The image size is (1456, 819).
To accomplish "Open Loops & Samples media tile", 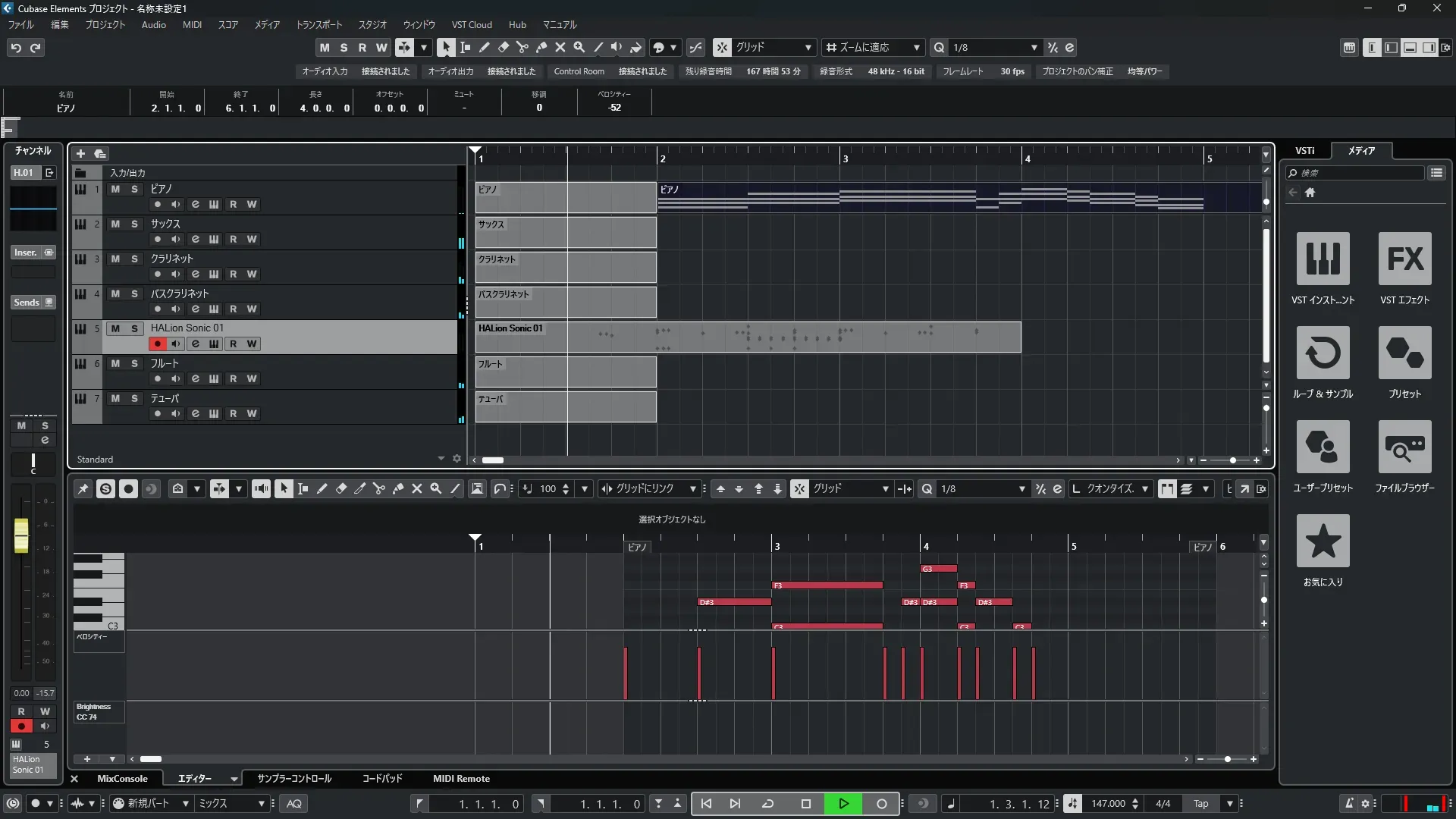I will pyautogui.click(x=1323, y=353).
